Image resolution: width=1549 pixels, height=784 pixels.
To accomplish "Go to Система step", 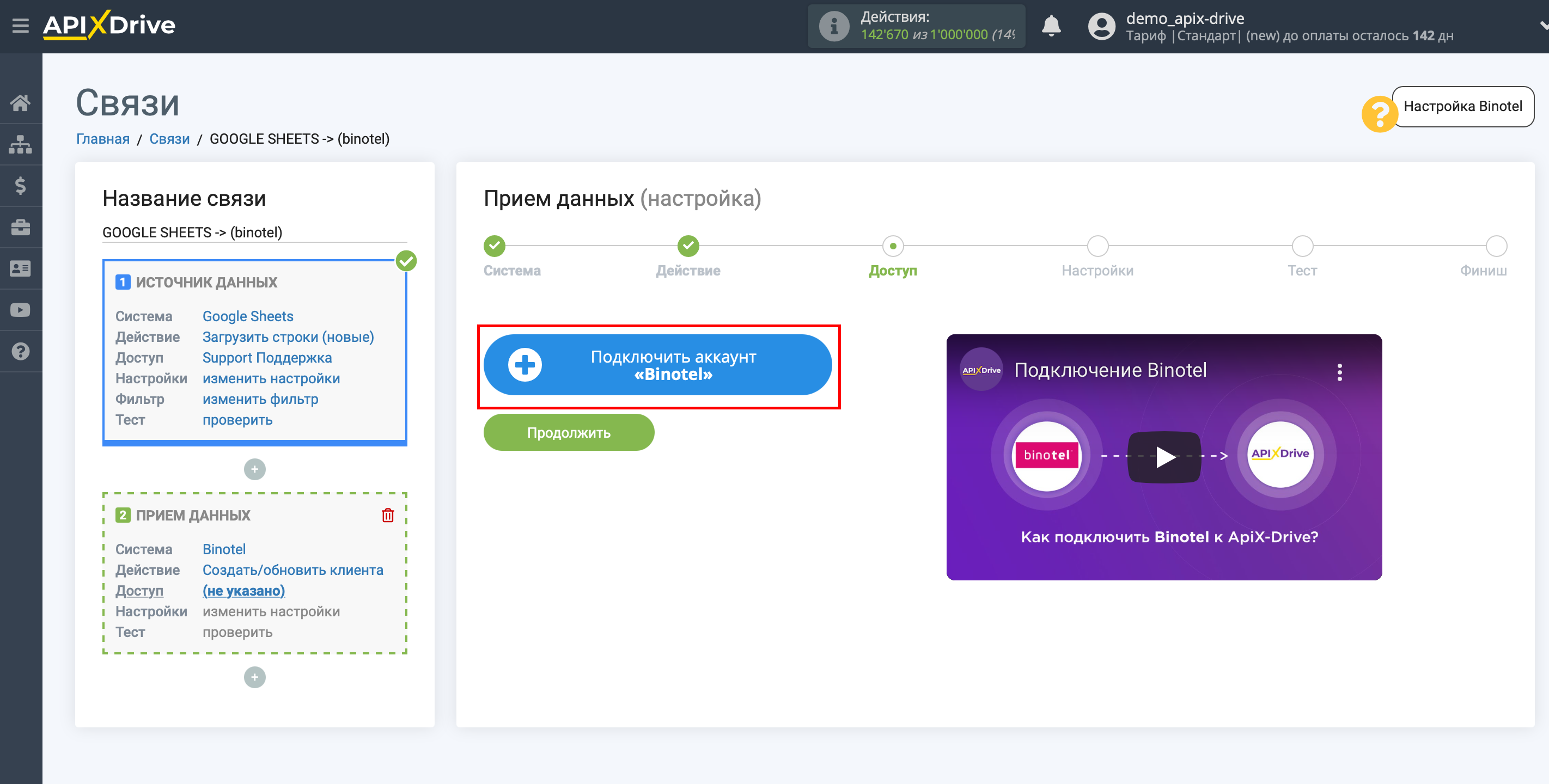I will [495, 246].
